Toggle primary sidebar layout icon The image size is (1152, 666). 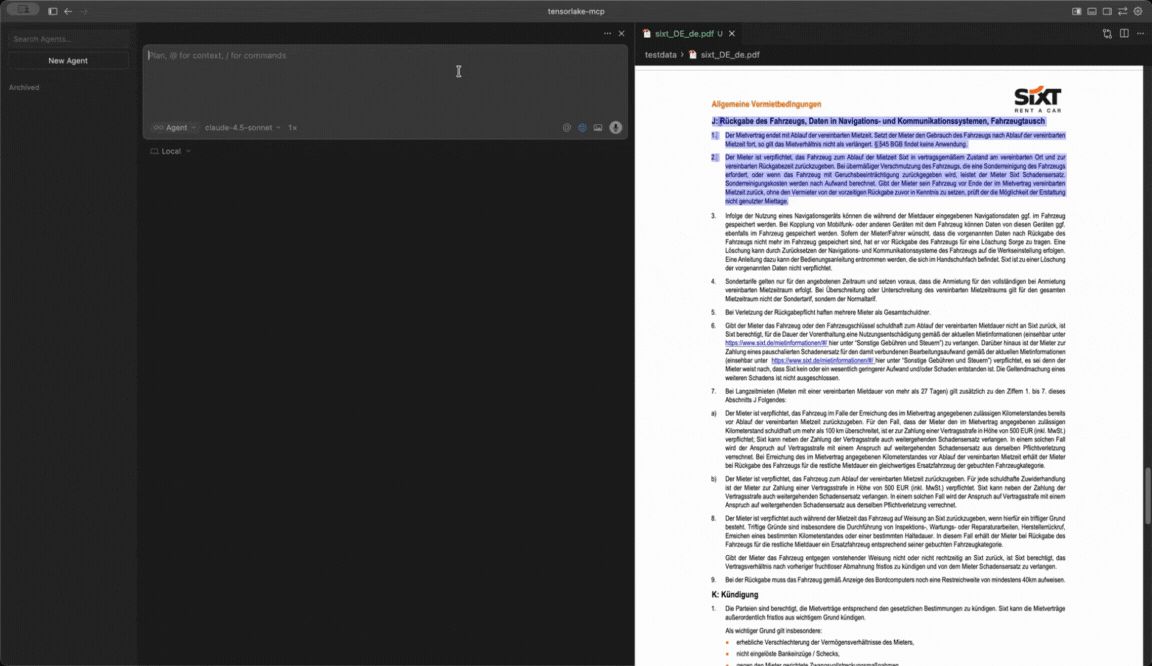[x=1076, y=11]
